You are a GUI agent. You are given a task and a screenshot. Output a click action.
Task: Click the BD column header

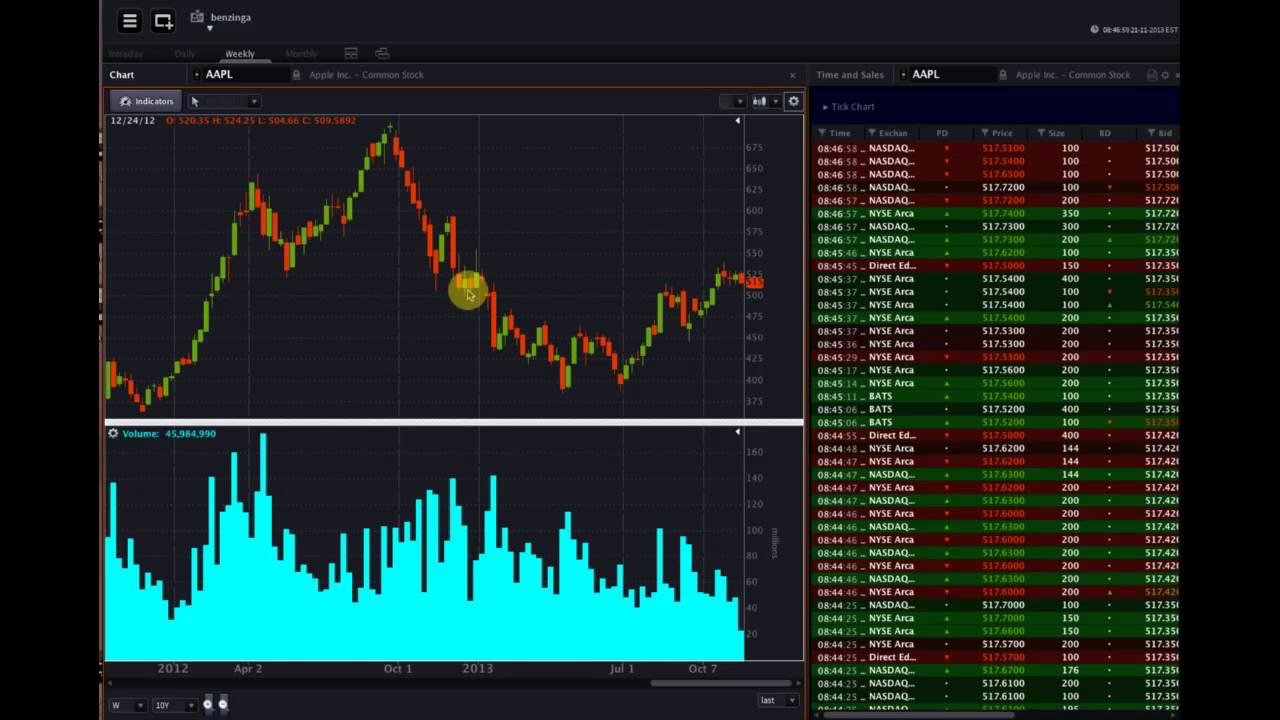click(x=1105, y=133)
